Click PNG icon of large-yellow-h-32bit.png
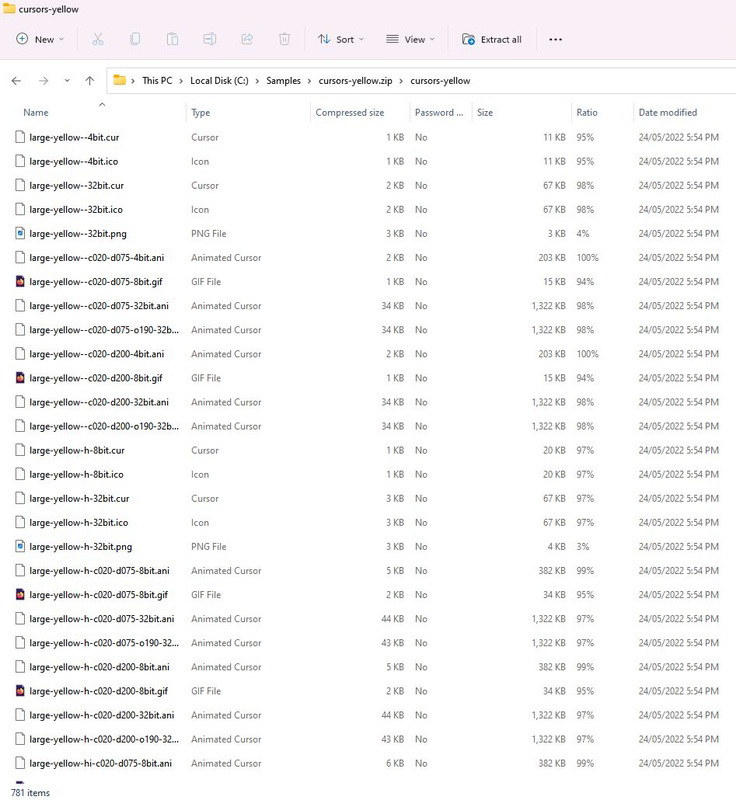Image resolution: width=736 pixels, height=800 pixels. (20, 546)
